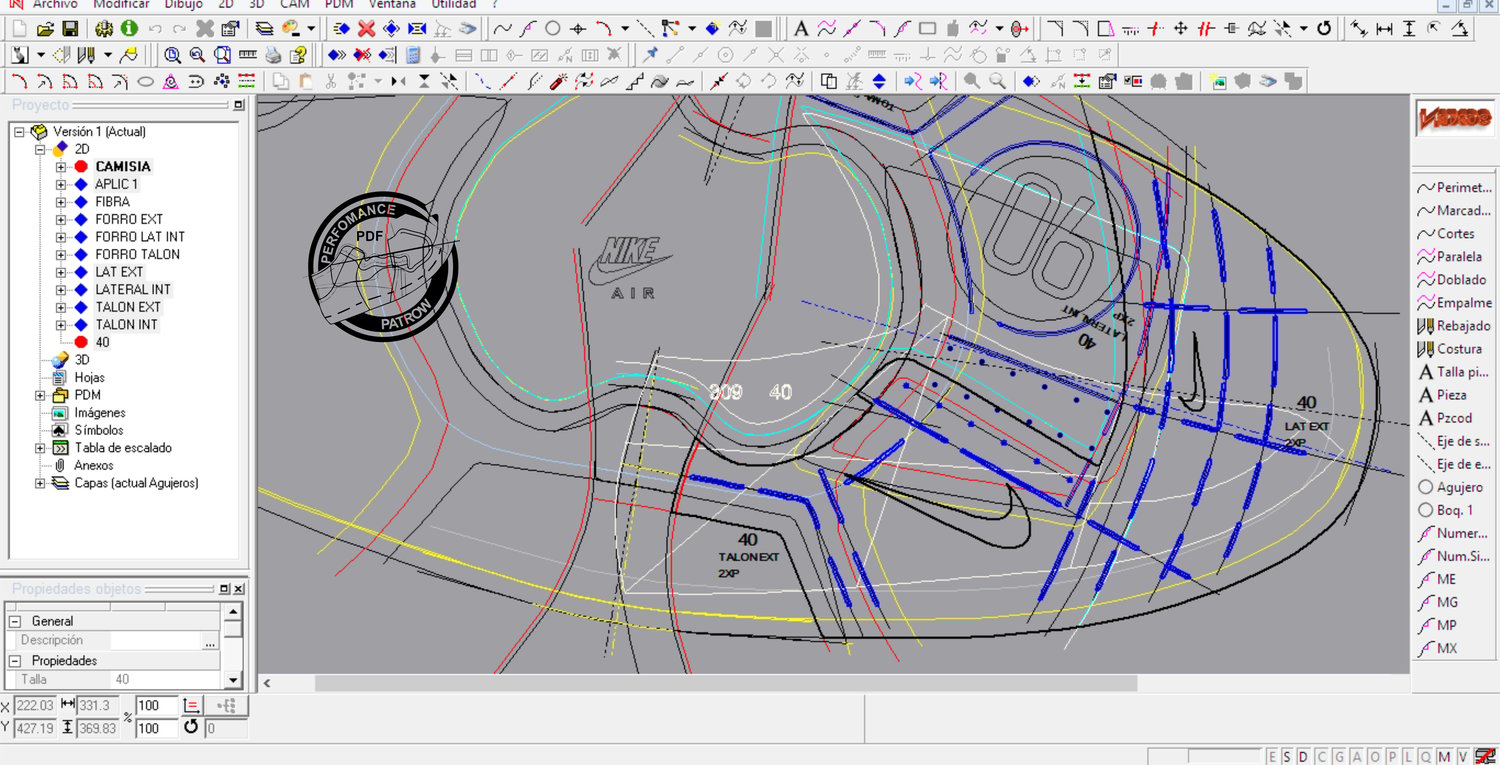Image resolution: width=1500 pixels, height=765 pixels.
Task: Toggle the L status bar indicator
Action: click(1409, 756)
